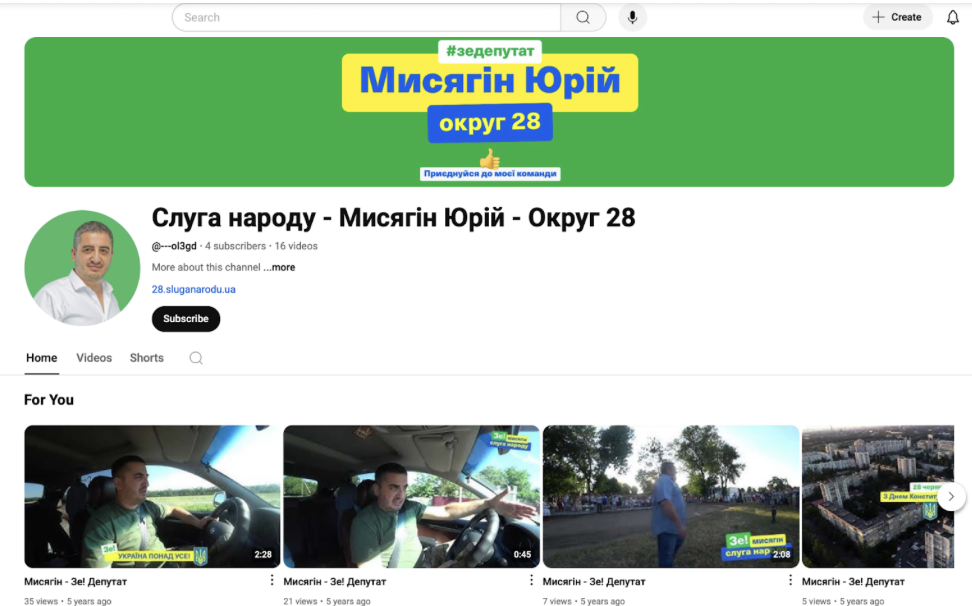Activate voice search microphone icon
The image size is (972, 606).
tap(632, 17)
